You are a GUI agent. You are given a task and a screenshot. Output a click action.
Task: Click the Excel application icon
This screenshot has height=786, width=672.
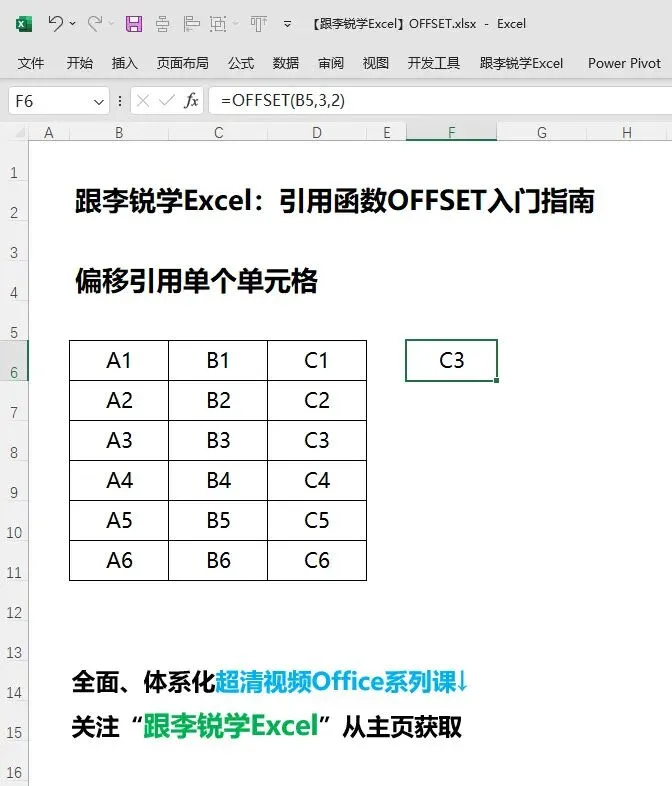click(x=23, y=24)
